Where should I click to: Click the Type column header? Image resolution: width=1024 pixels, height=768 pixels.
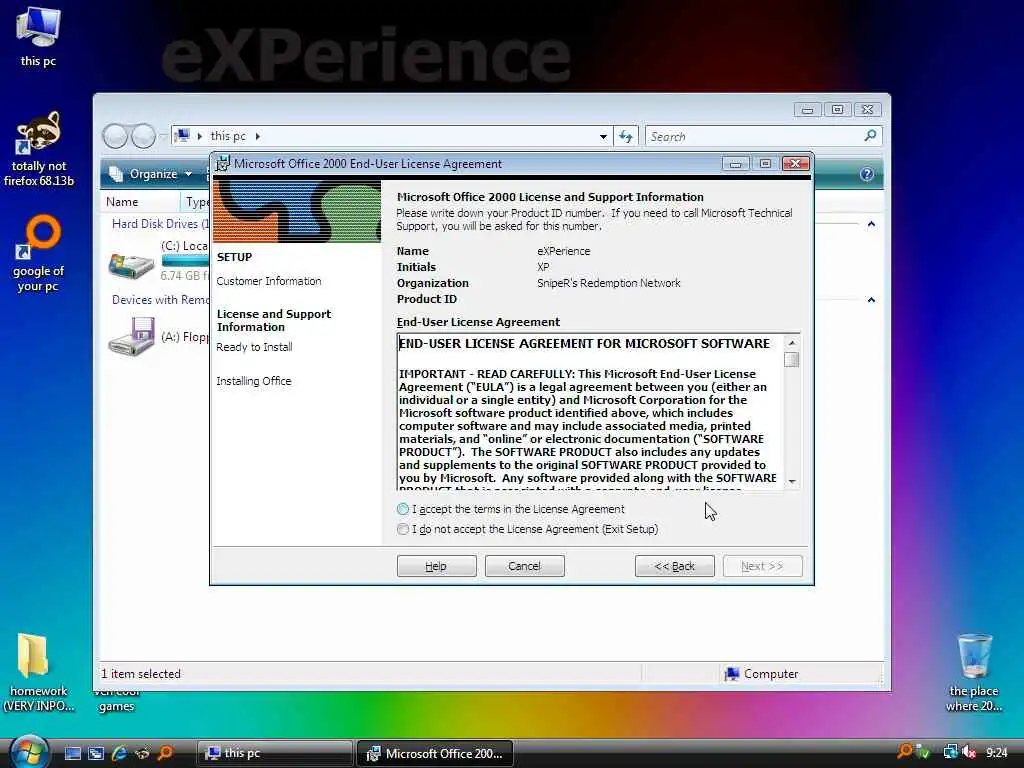point(196,202)
